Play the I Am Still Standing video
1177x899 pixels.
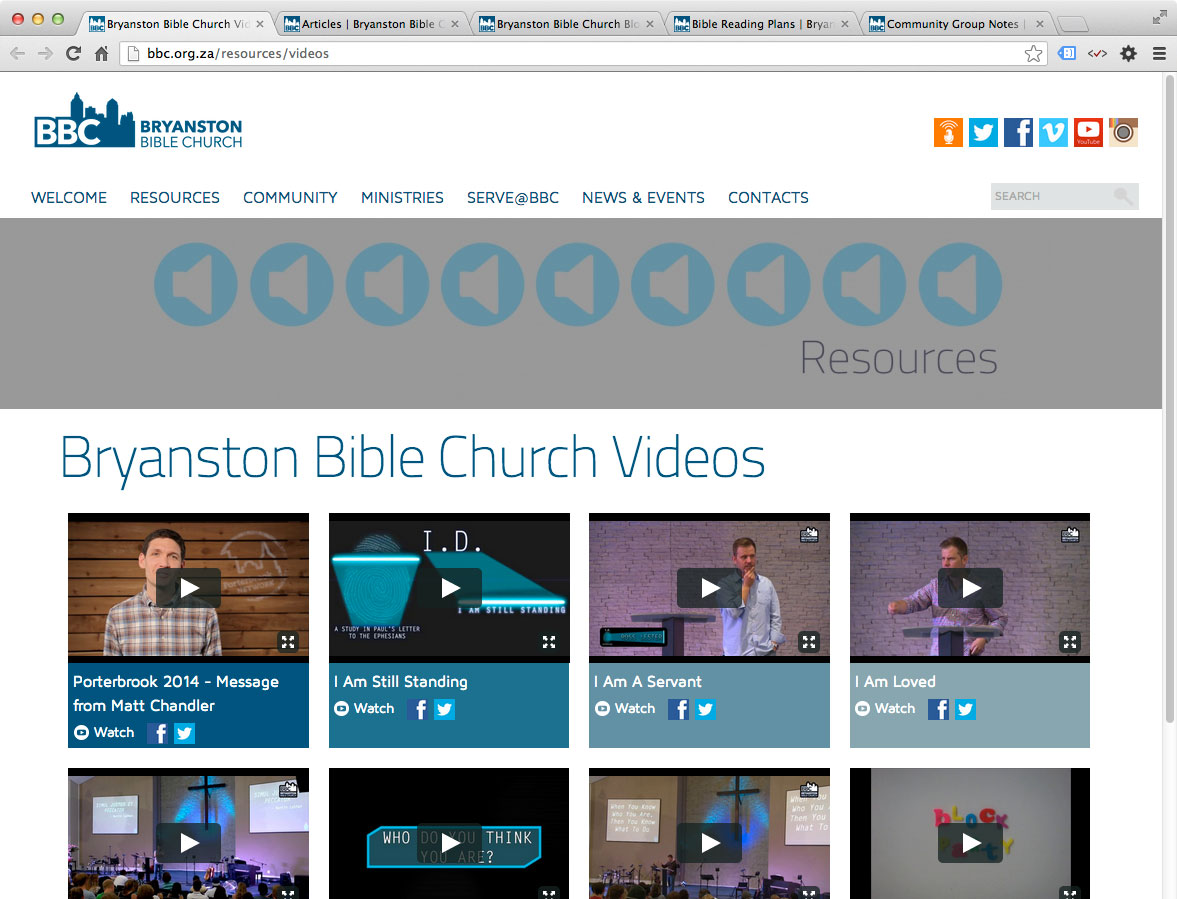[x=450, y=588]
